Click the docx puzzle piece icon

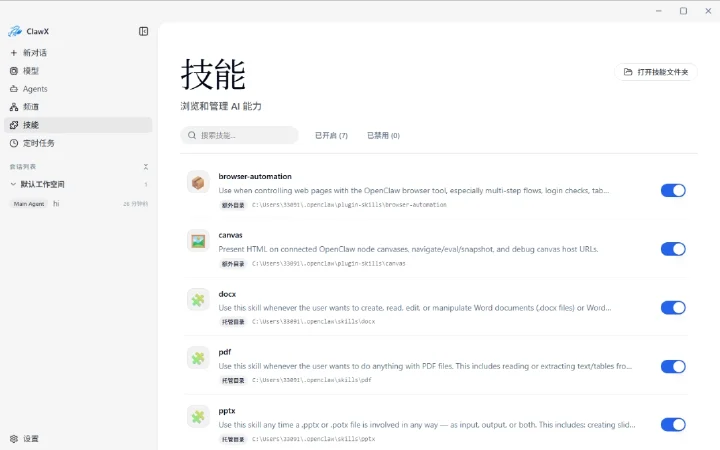click(x=198, y=300)
